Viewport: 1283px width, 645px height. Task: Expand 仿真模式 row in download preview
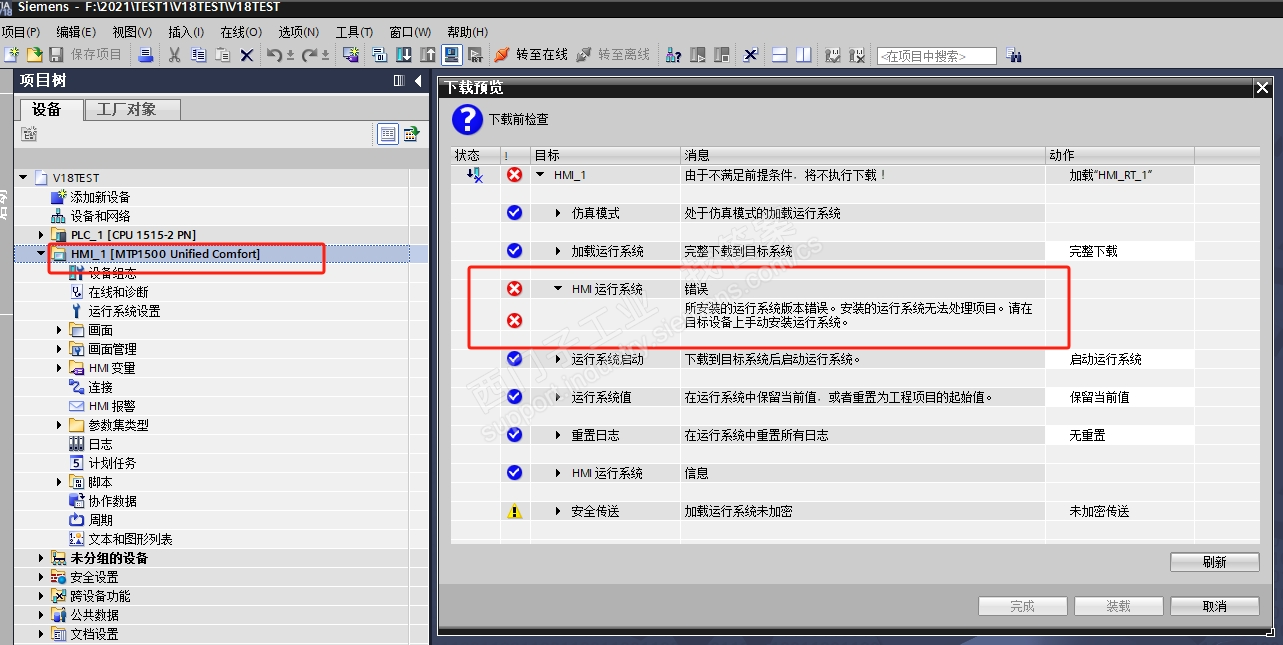coord(559,213)
